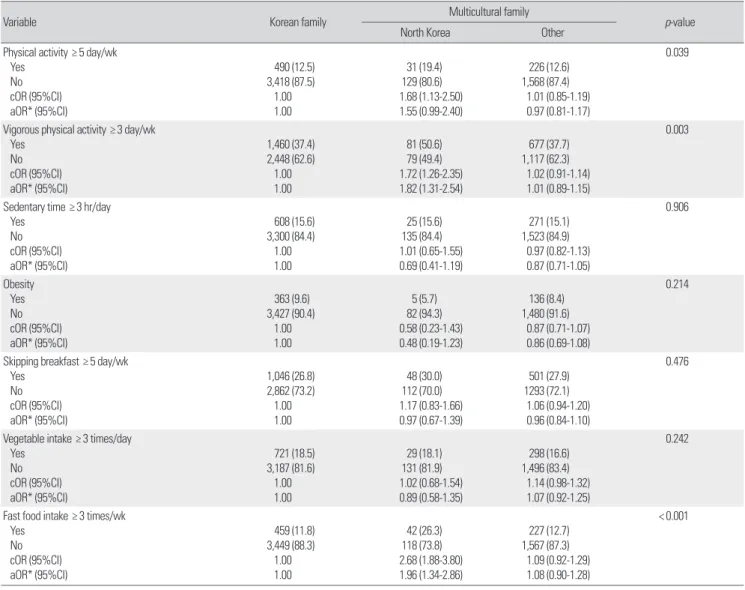Select odds ratio 1.72 (1.26-2.35)
Screen dimensions: 745x590
point(431,174)
